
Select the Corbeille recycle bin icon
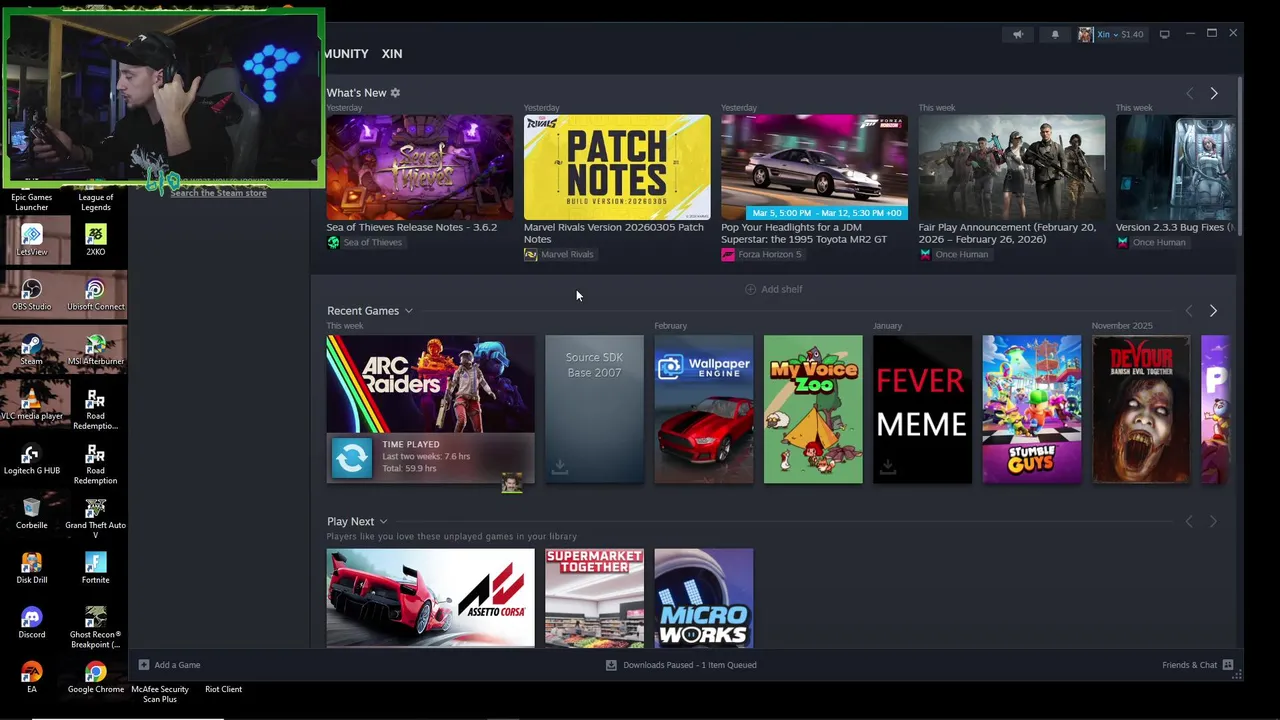point(32,513)
